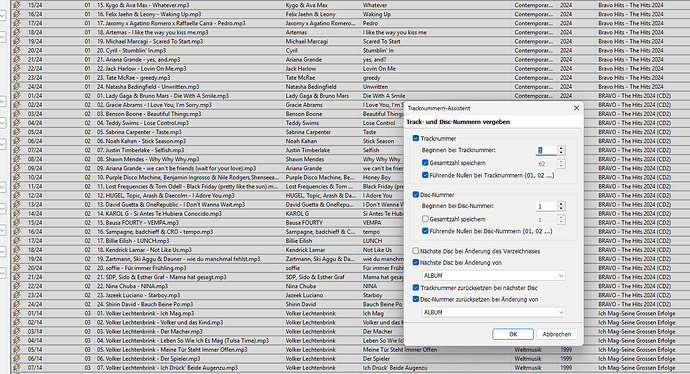Viewport: 690px width, 374px height.
Task: Decrease the starting disc number with down arrow
Action: point(561,209)
